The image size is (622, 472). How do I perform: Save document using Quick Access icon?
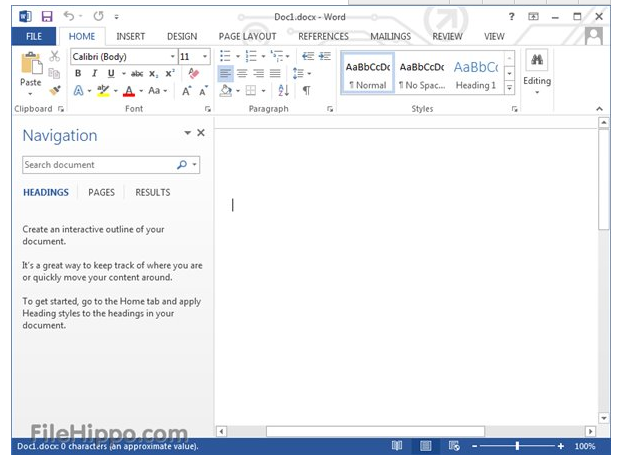coord(46,17)
